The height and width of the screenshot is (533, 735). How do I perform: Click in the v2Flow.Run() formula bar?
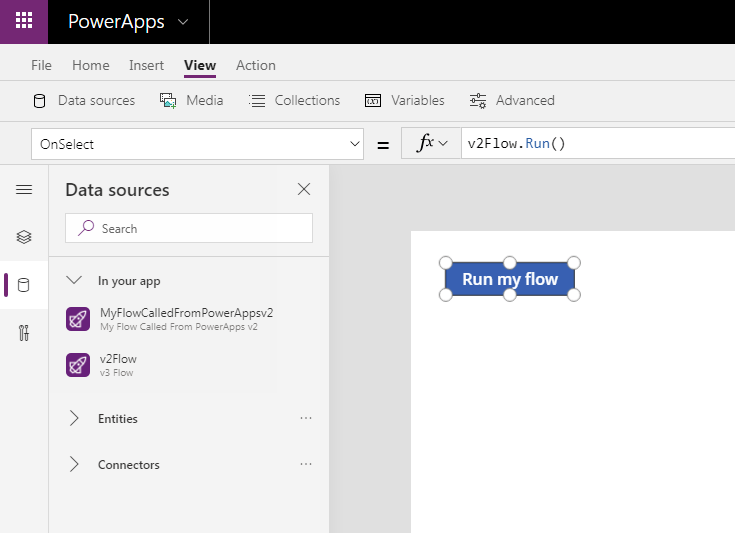point(598,143)
